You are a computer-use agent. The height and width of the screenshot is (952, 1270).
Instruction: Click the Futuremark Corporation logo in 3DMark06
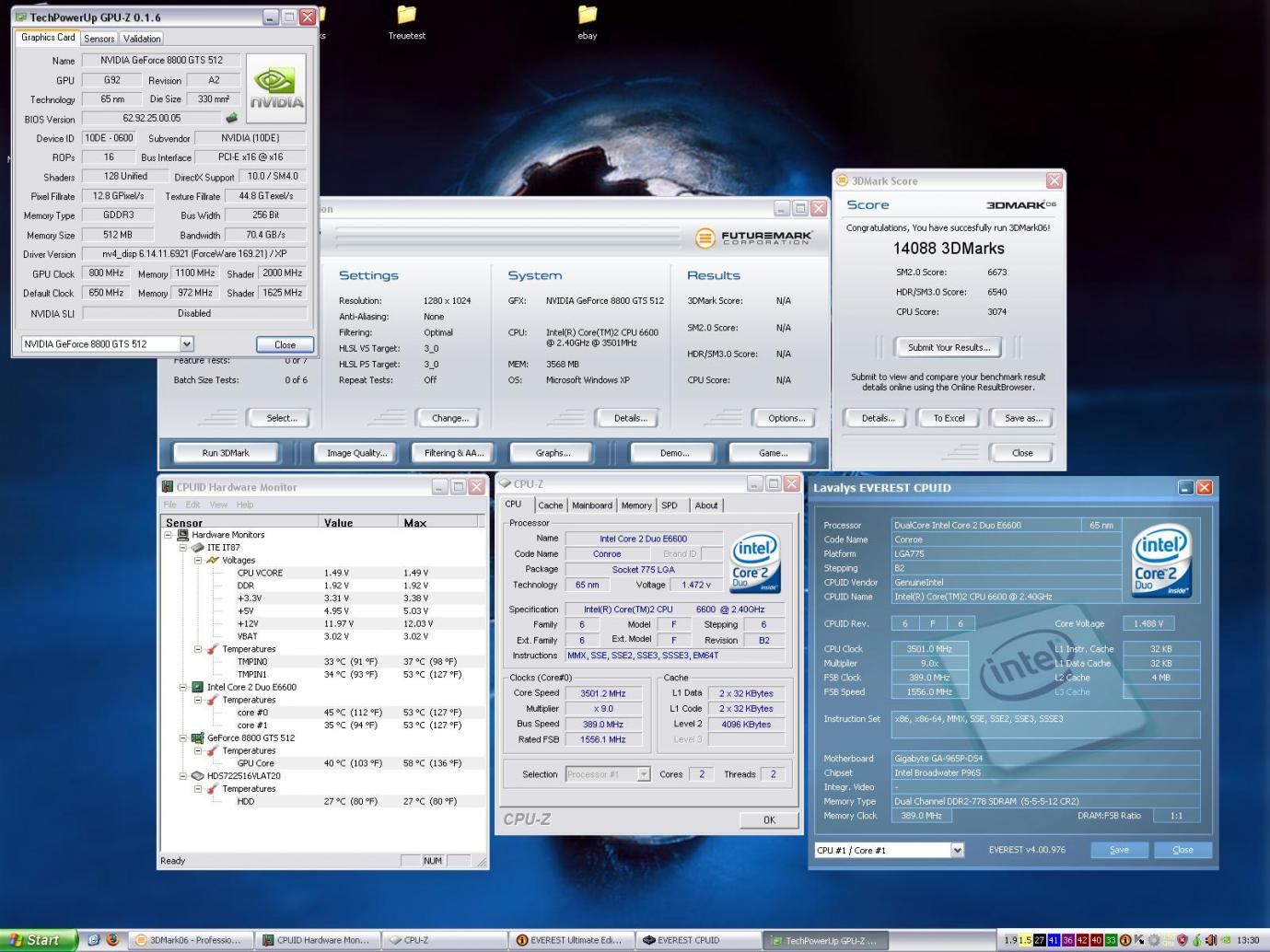tap(753, 238)
